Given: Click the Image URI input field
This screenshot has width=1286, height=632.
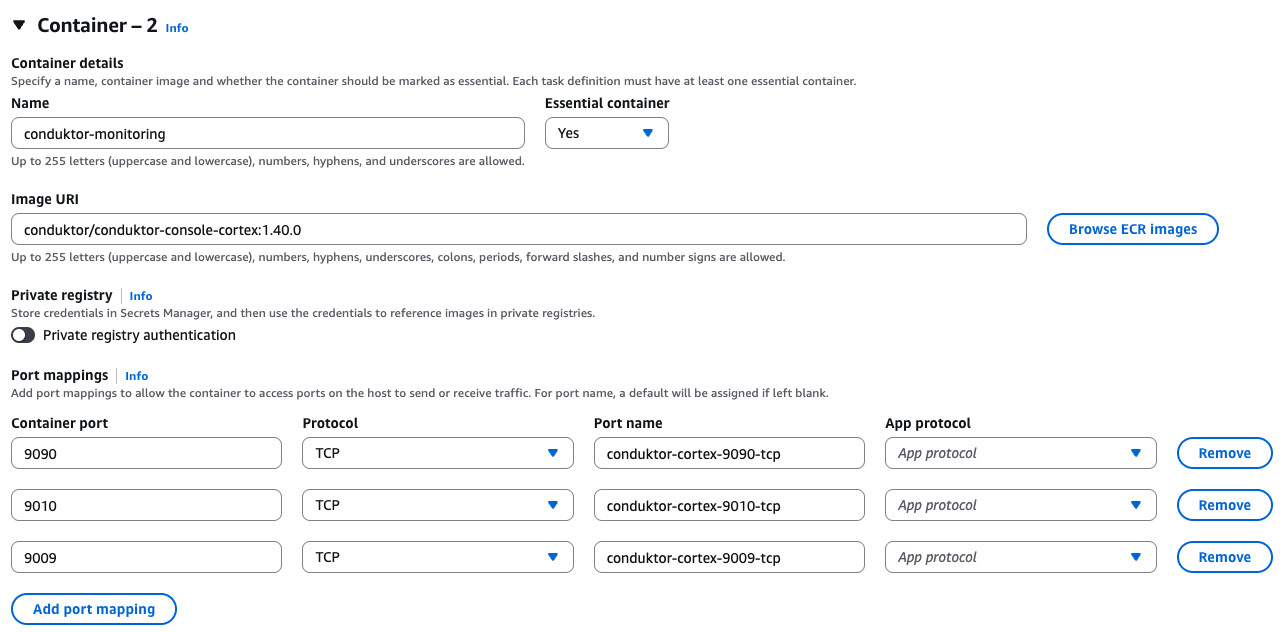Looking at the screenshot, I should click(518, 228).
